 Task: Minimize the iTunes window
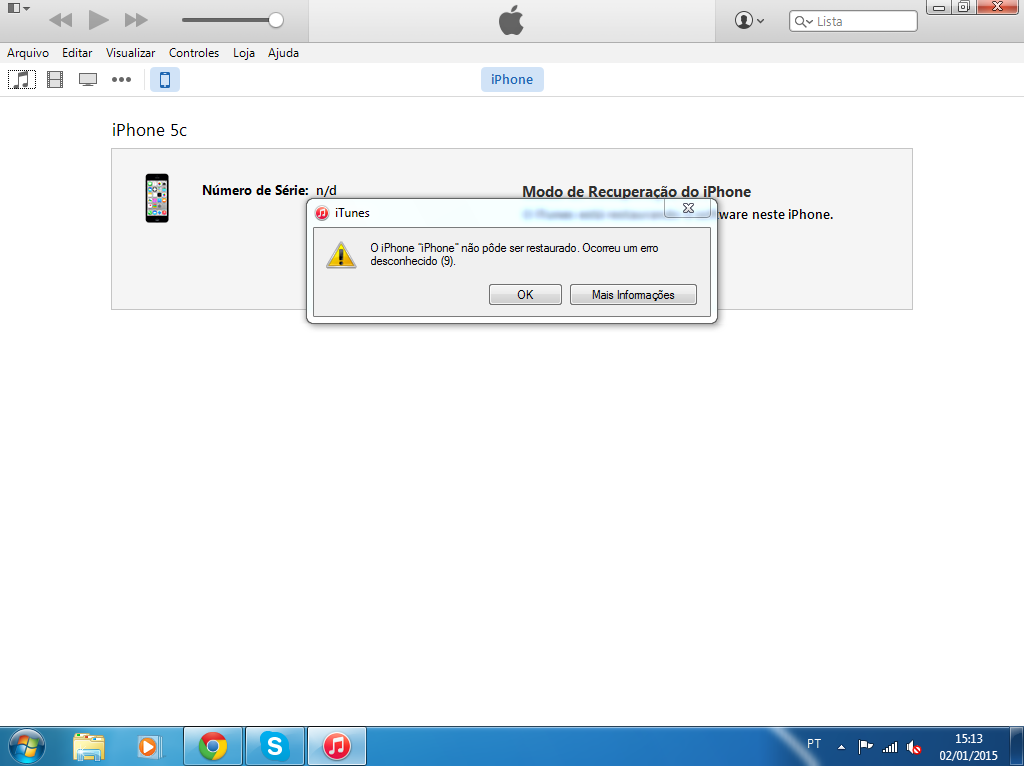point(939,7)
